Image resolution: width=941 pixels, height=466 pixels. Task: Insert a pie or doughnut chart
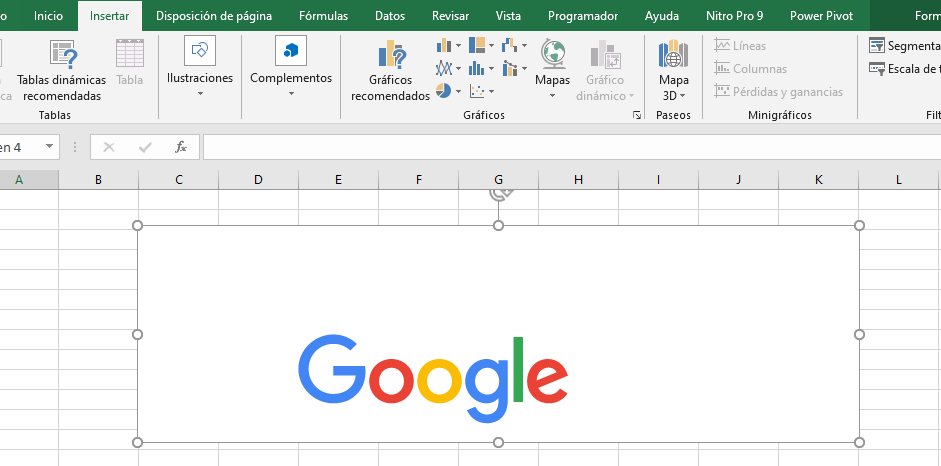click(449, 91)
